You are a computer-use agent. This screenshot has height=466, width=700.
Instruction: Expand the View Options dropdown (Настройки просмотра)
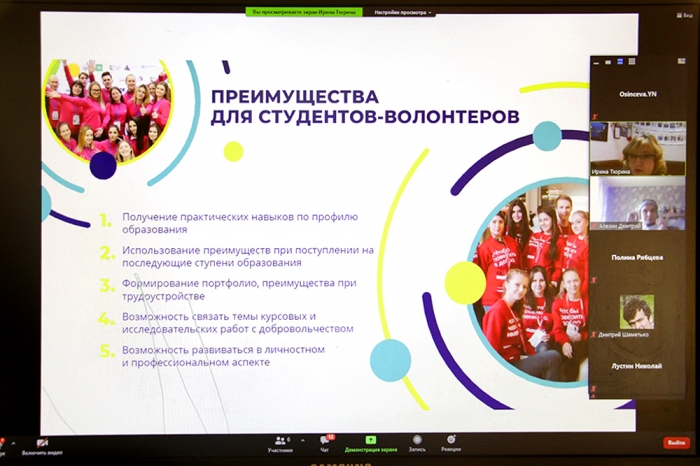[403, 13]
